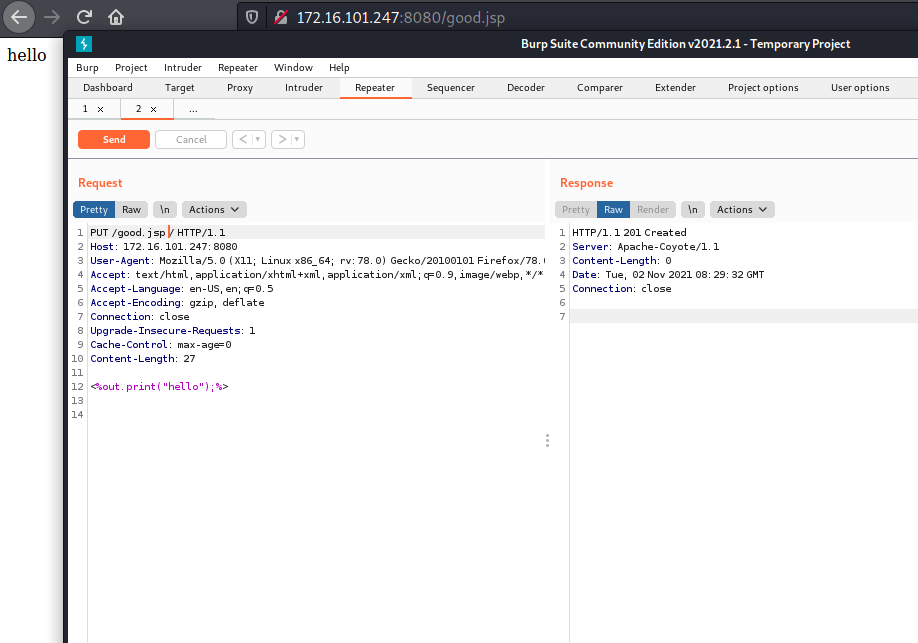This screenshot has height=643, width=918.
Task: Click the Date header in response
Action: tap(668, 275)
